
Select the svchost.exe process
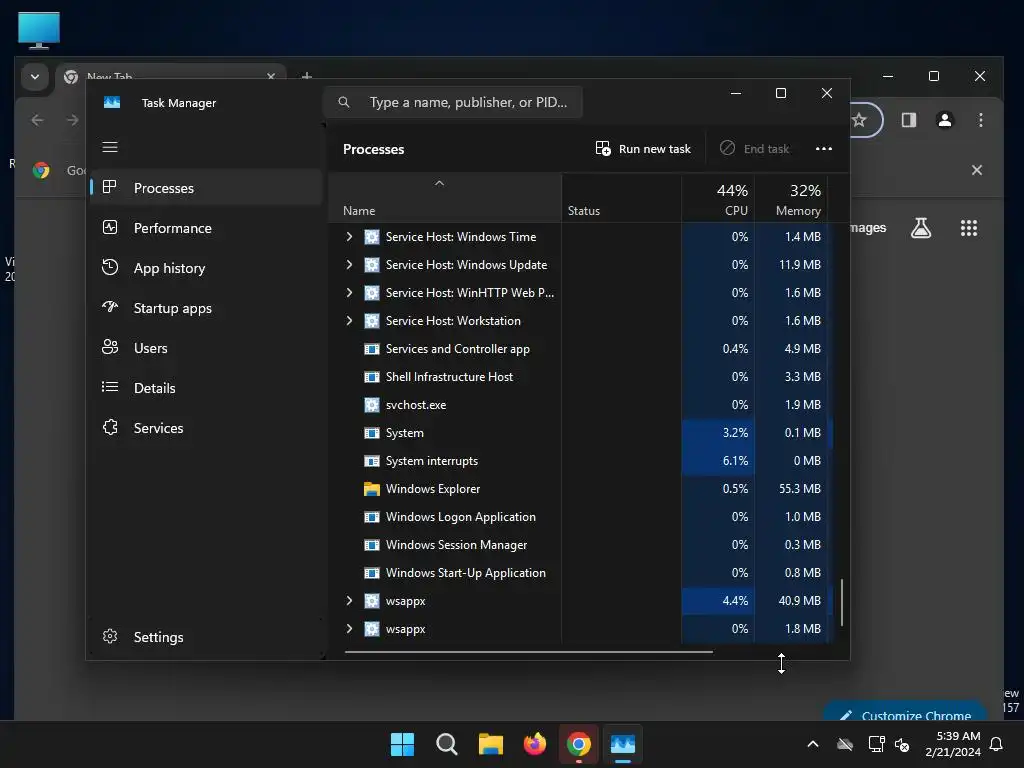pos(581,405)
